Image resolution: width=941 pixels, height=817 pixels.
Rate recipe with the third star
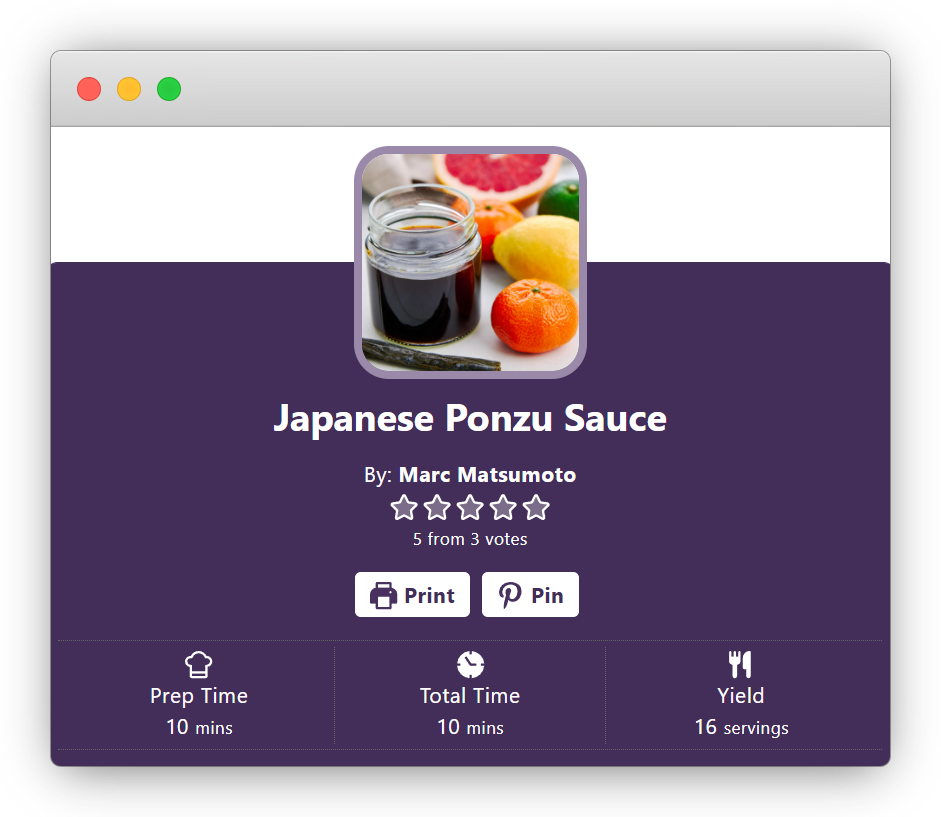point(470,508)
